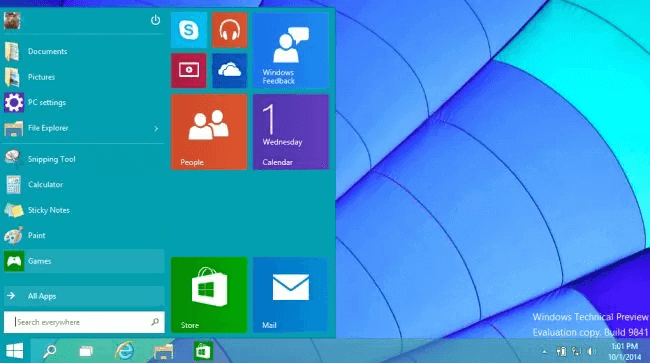
Task: Launch the Music headphones tile
Action: pyautogui.click(x=230, y=30)
